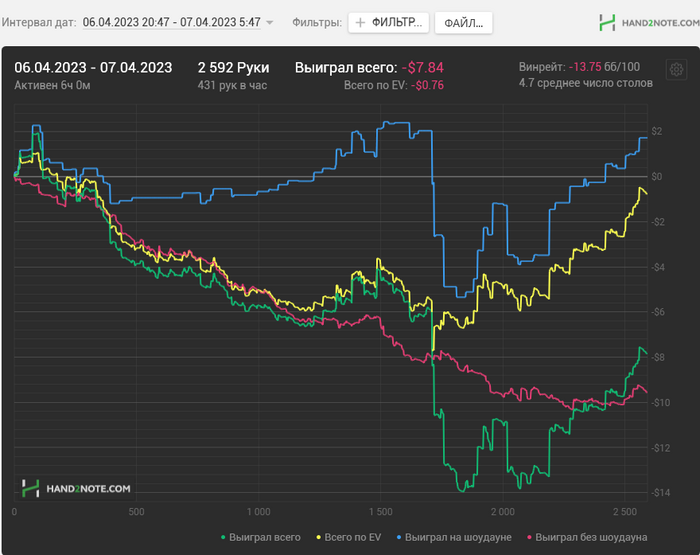
Task: Toggle the green Выиграл всего legend entry
Action: click(x=261, y=537)
